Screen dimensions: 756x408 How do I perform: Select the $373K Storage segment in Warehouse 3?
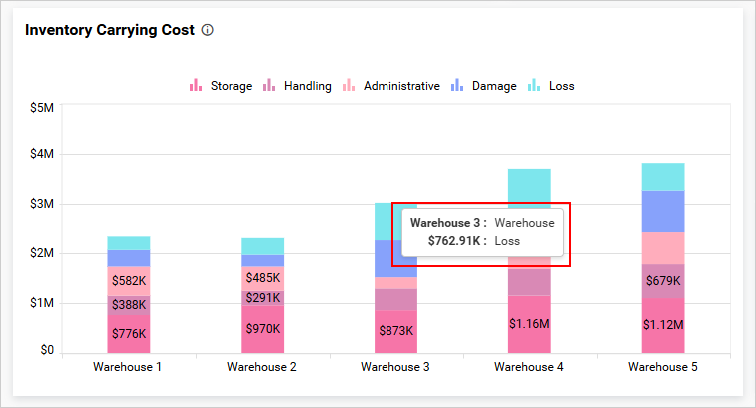click(396, 331)
